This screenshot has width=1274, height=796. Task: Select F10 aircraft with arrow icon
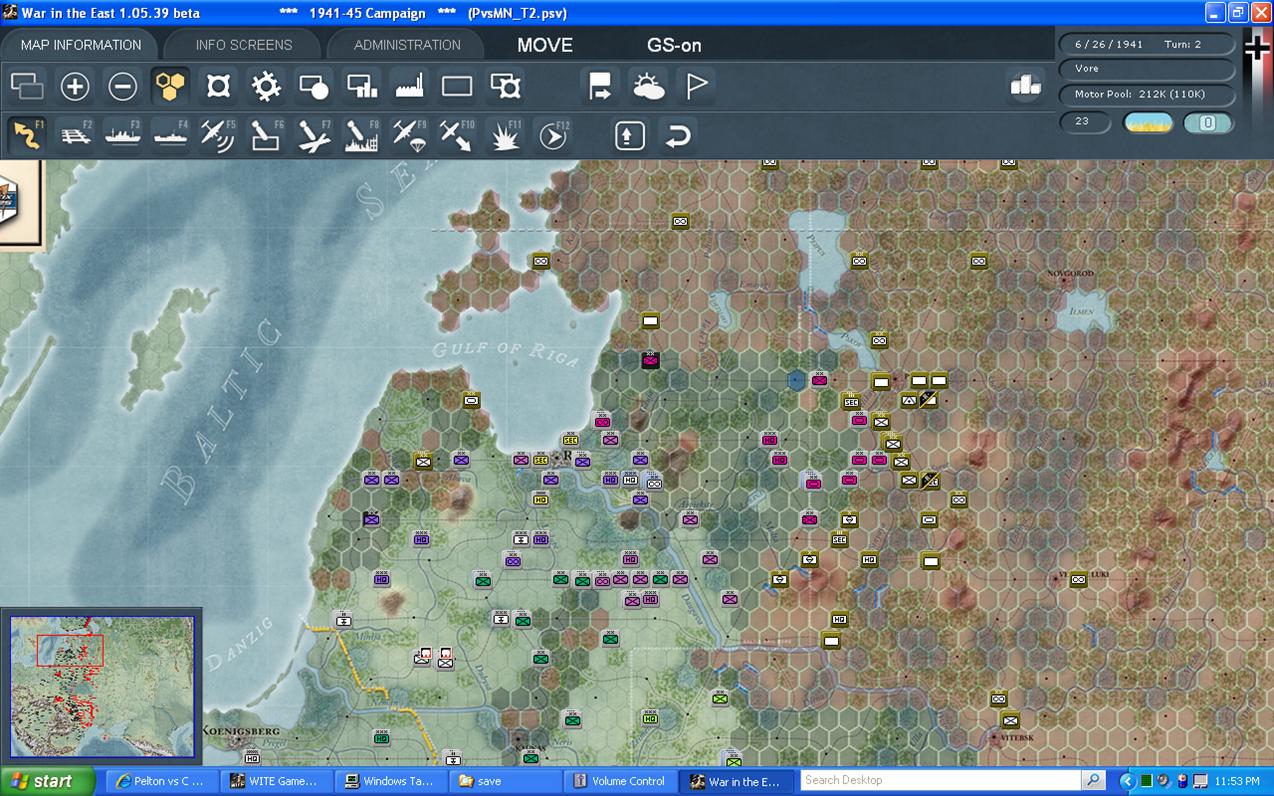pos(457,134)
